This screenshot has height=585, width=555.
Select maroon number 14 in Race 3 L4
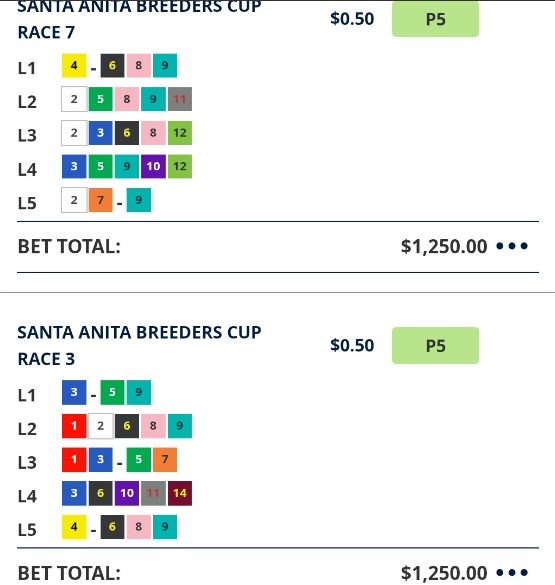point(180,493)
